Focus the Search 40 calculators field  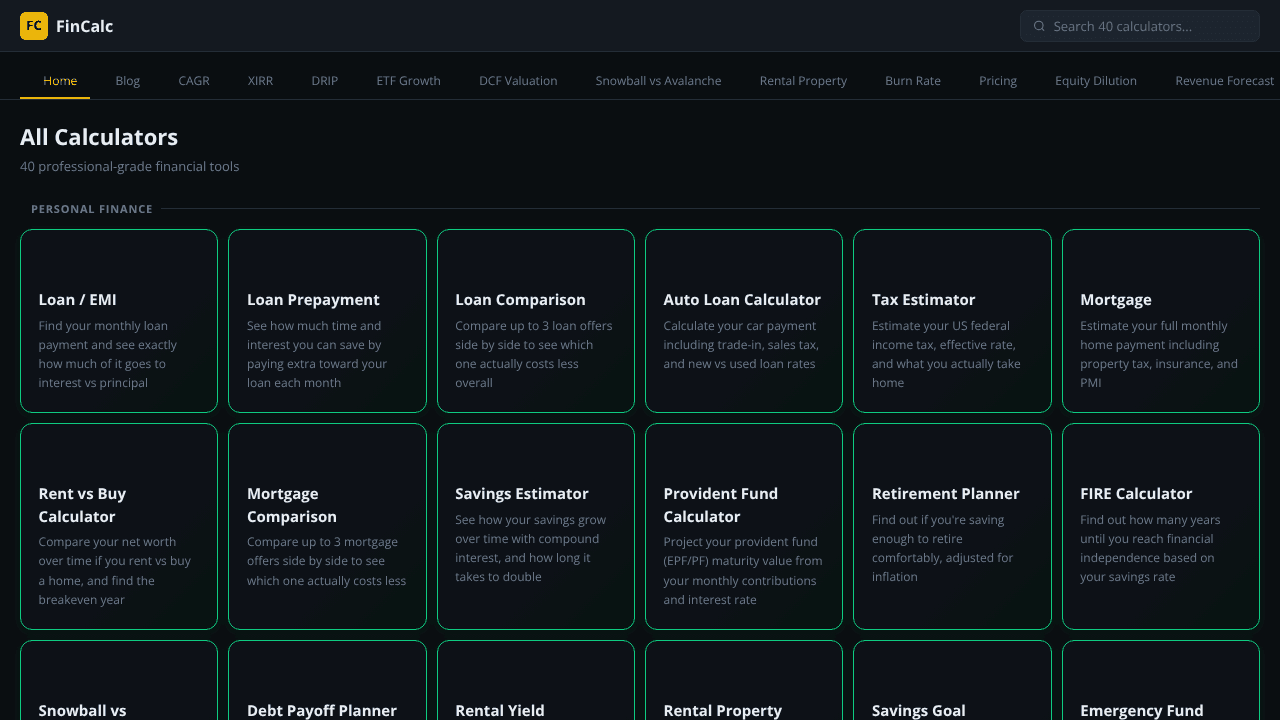point(1139,26)
